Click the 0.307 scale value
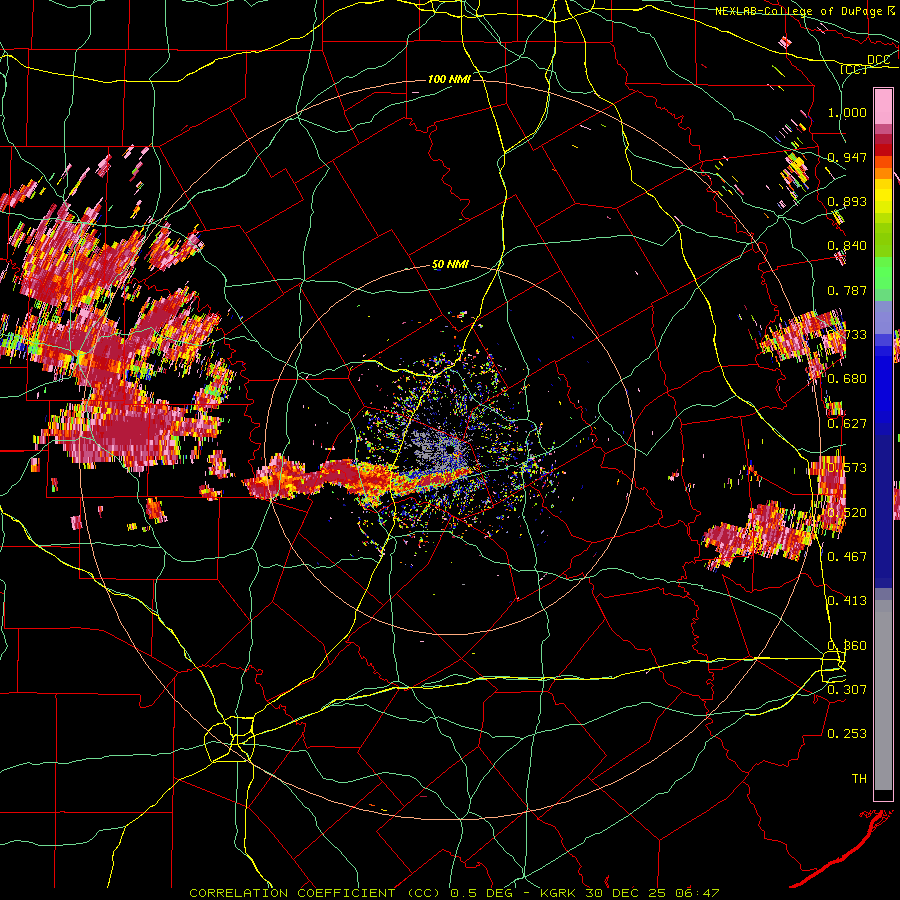This screenshot has width=900, height=900. pyautogui.click(x=847, y=689)
